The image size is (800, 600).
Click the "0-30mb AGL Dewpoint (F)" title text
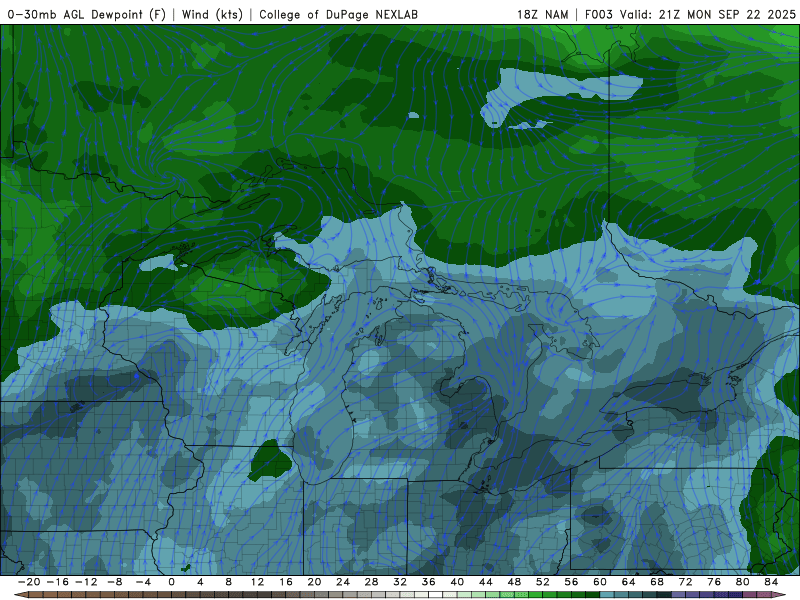[86, 14]
